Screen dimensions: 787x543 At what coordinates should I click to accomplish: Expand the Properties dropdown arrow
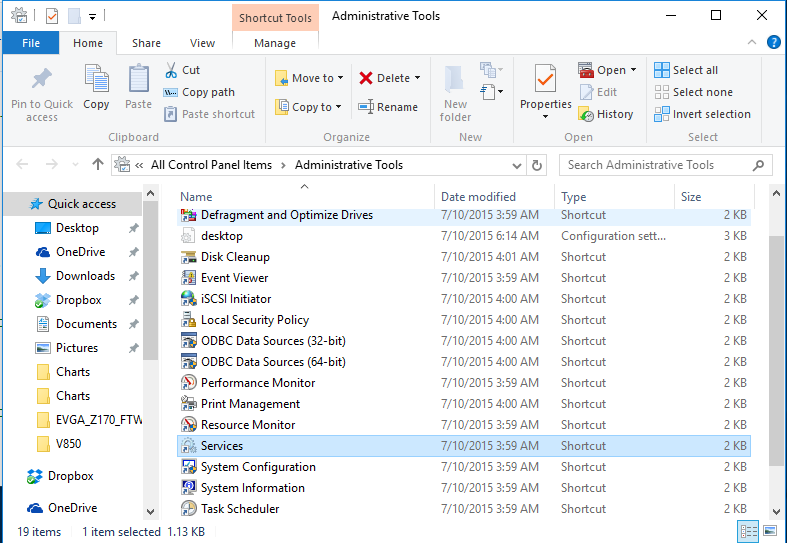[x=546, y=116]
